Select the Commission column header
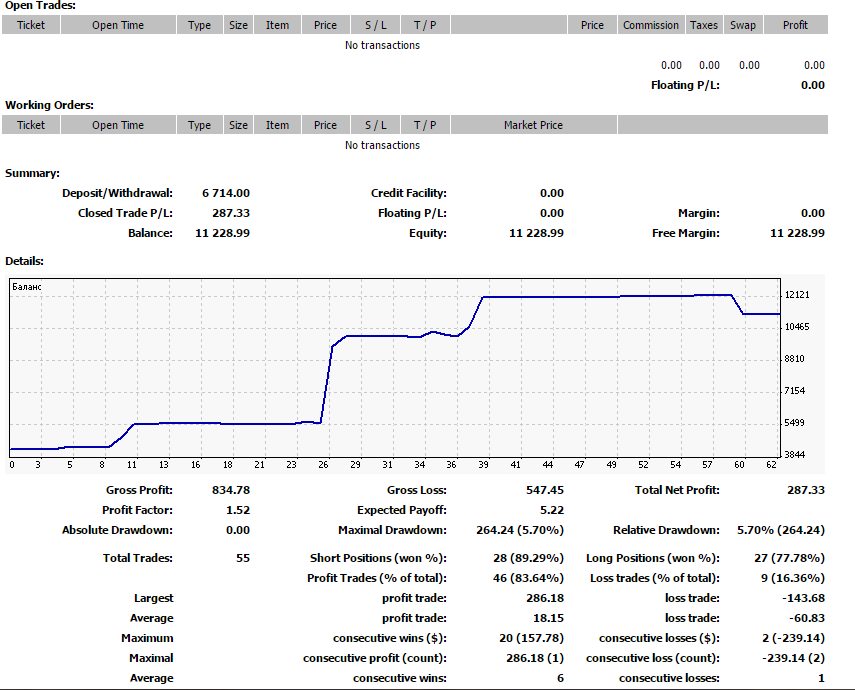Image resolution: width=855 pixels, height=690 pixels. 651,25
